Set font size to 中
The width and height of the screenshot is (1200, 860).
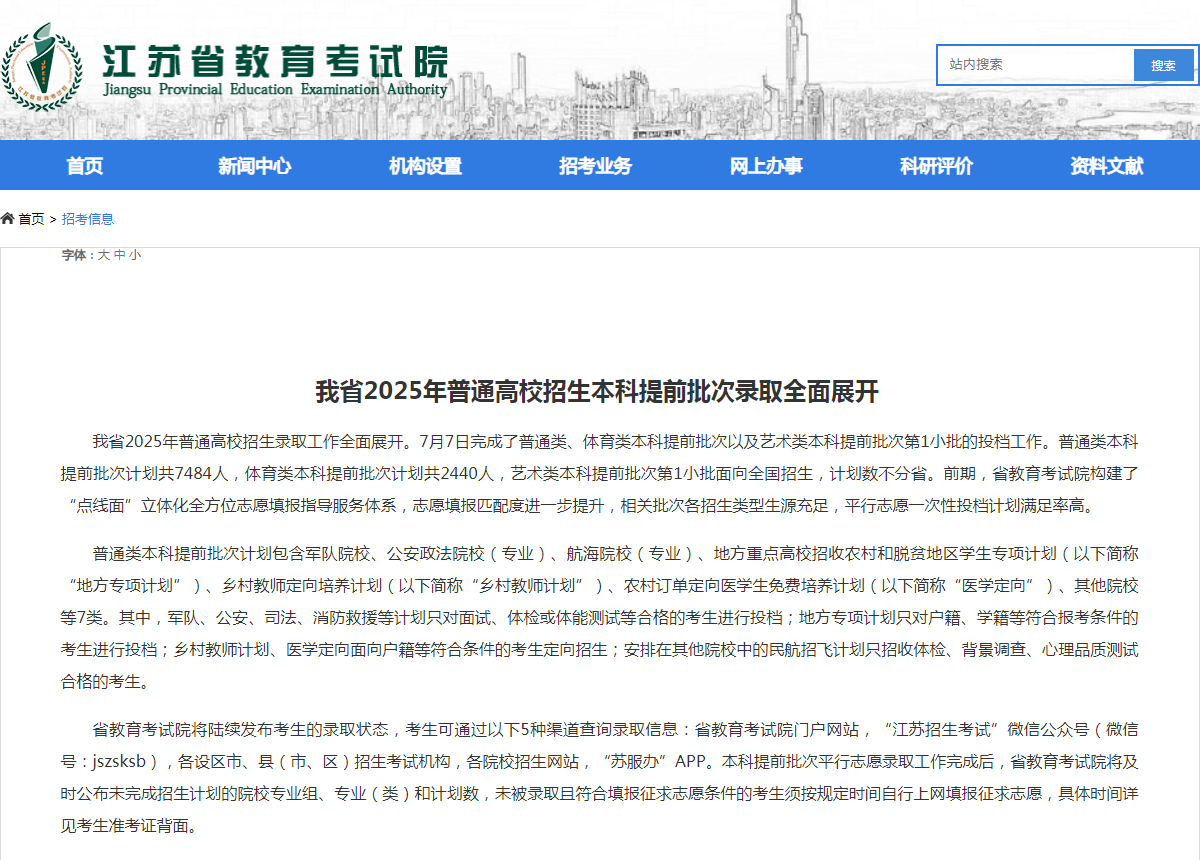pos(120,255)
